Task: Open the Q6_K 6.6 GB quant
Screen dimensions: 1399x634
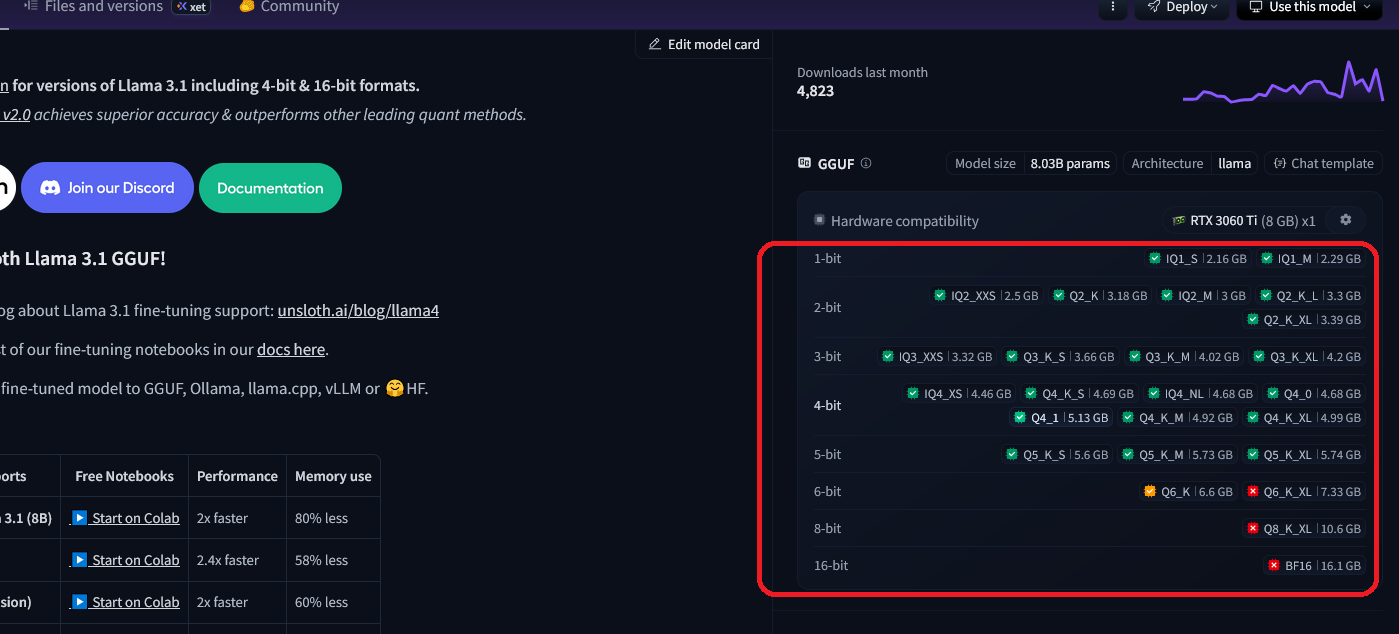Action: [x=1189, y=491]
